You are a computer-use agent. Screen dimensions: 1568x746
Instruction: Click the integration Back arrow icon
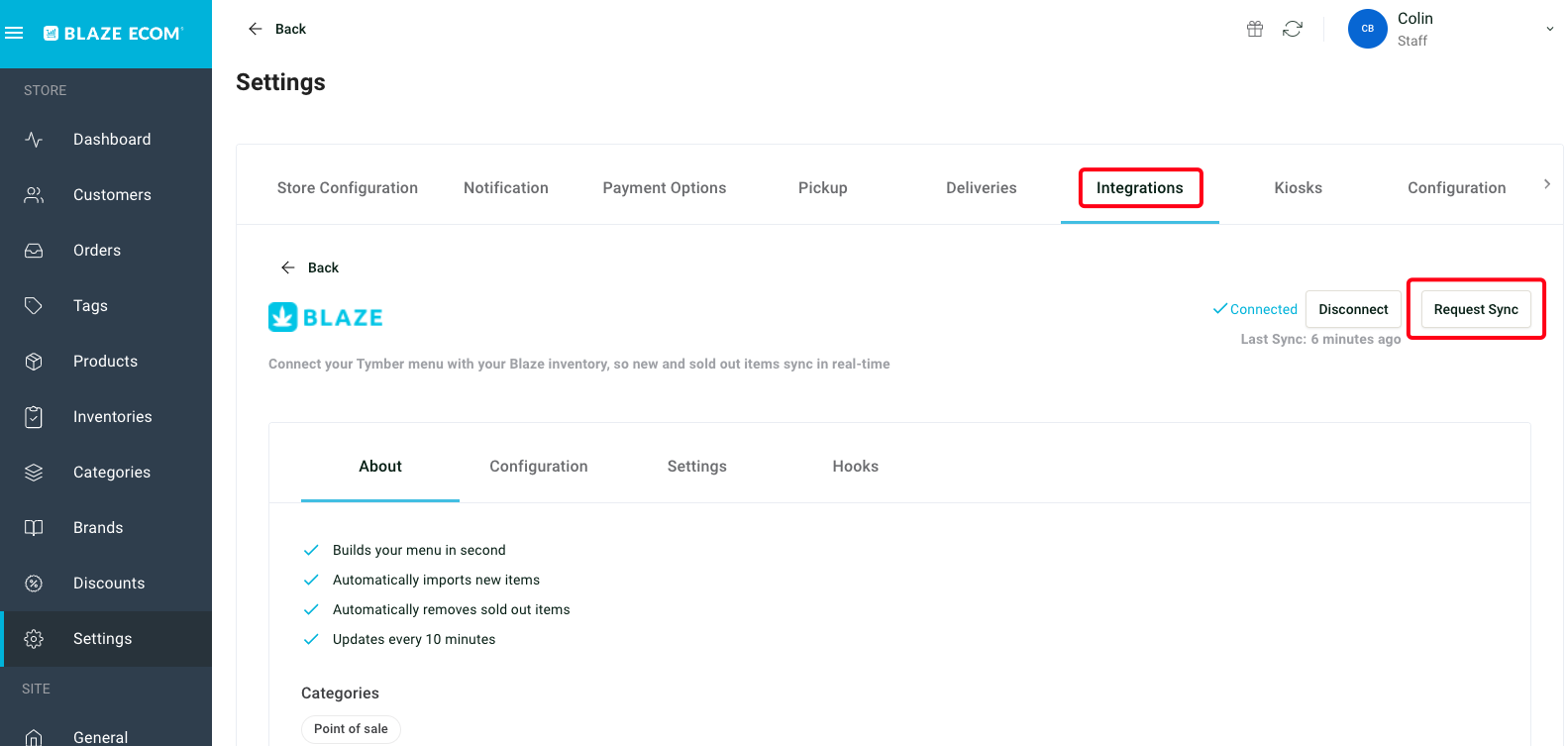click(288, 267)
